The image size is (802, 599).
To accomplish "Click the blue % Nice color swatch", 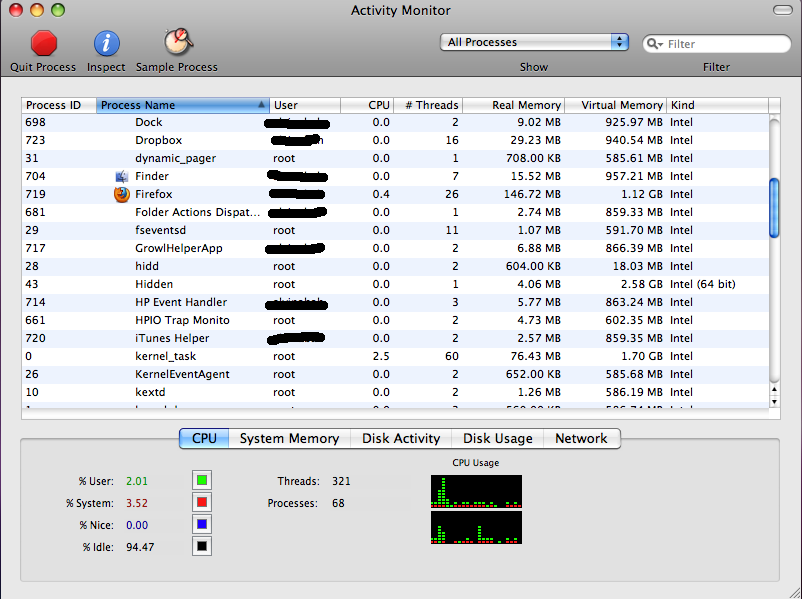I will [x=202, y=524].
